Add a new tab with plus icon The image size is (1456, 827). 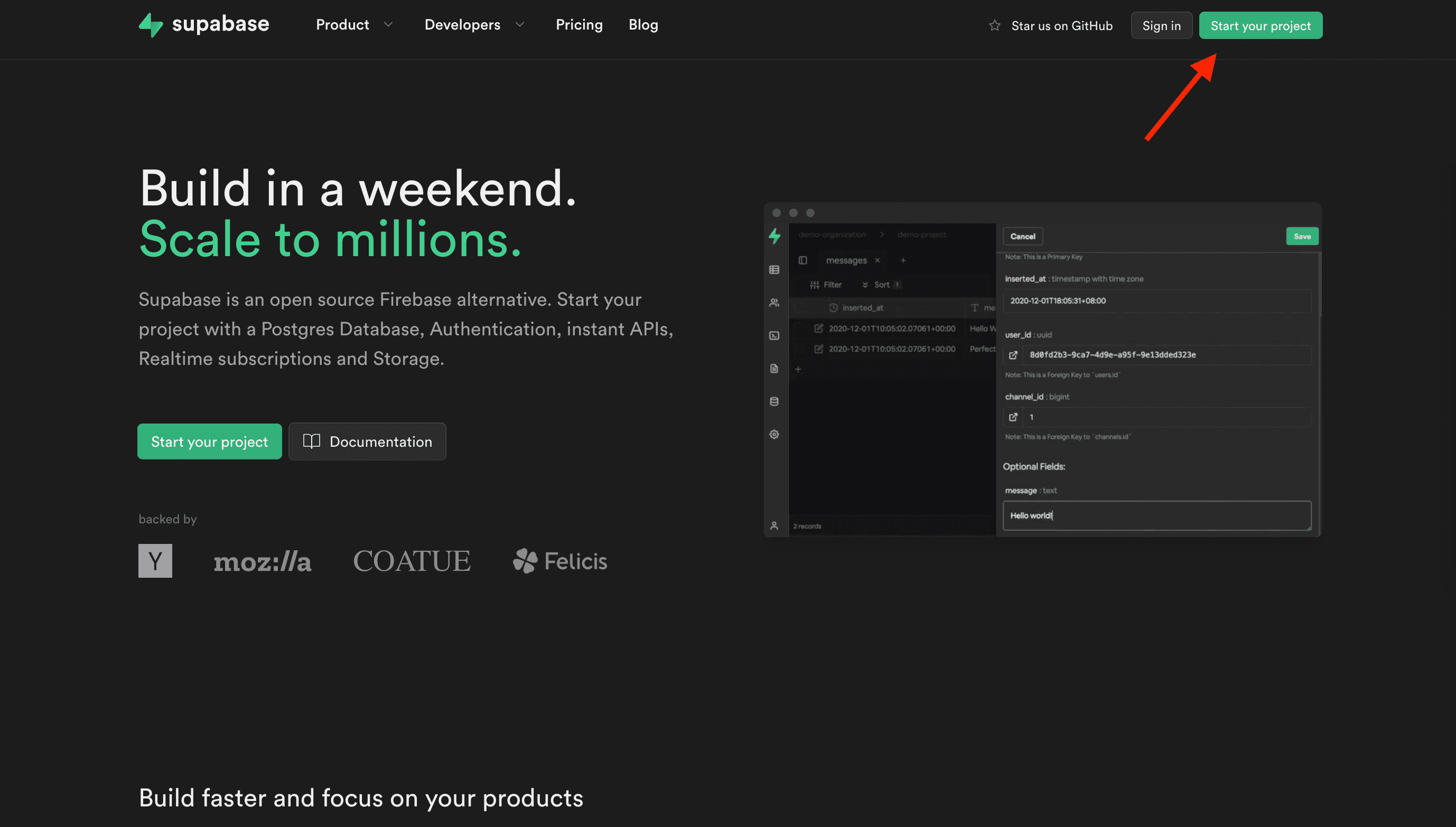903,260
